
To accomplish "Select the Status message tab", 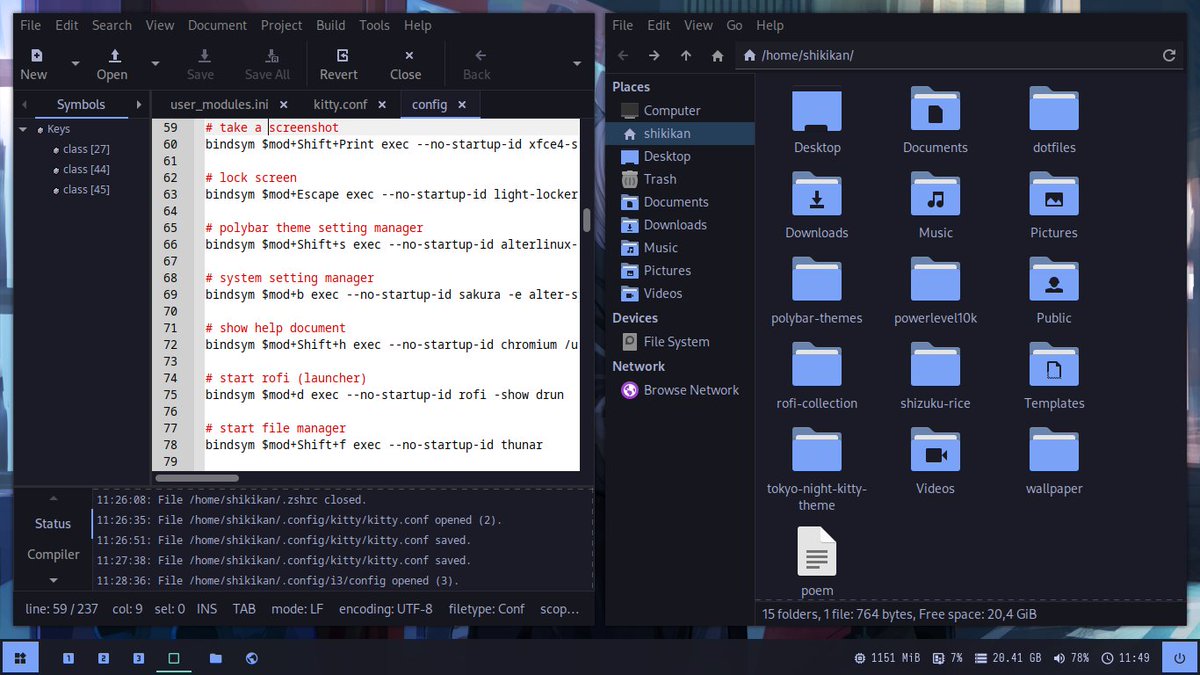I will [x=53, y=523].
